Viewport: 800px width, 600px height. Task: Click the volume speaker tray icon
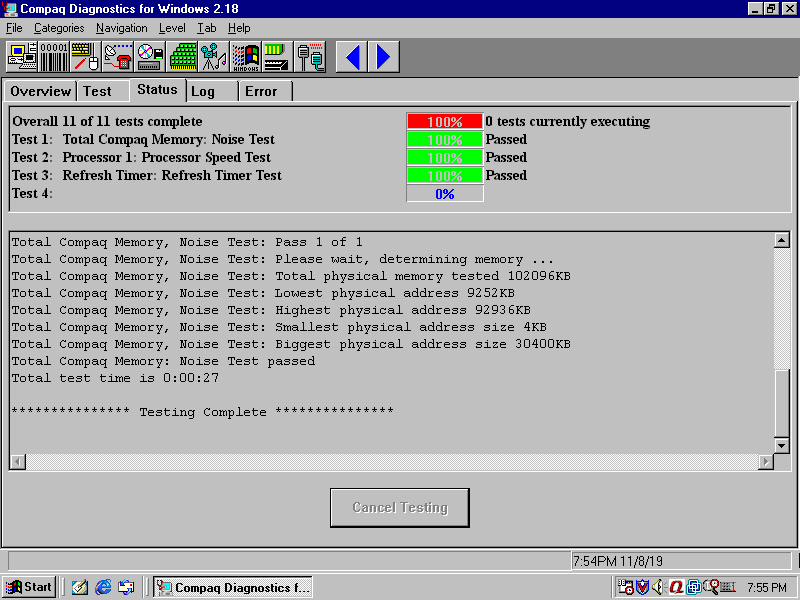pos(658,588)
